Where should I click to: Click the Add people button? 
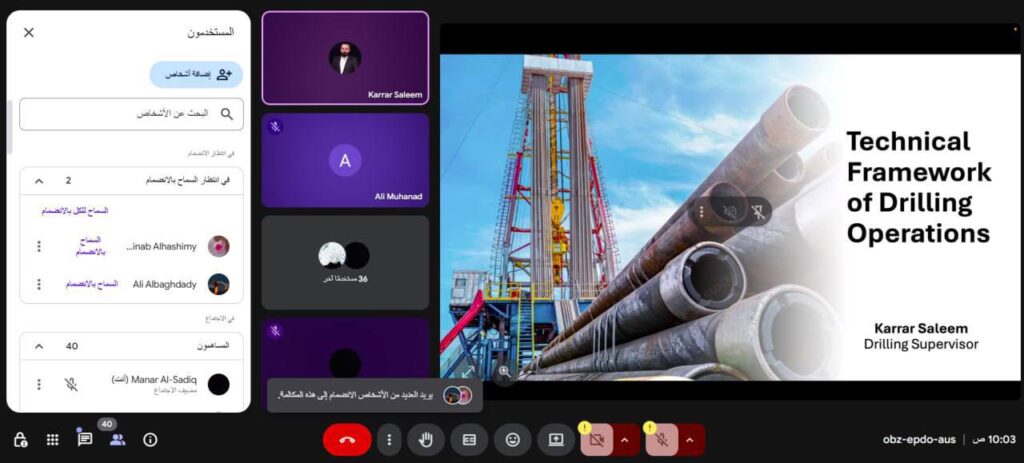196,74
